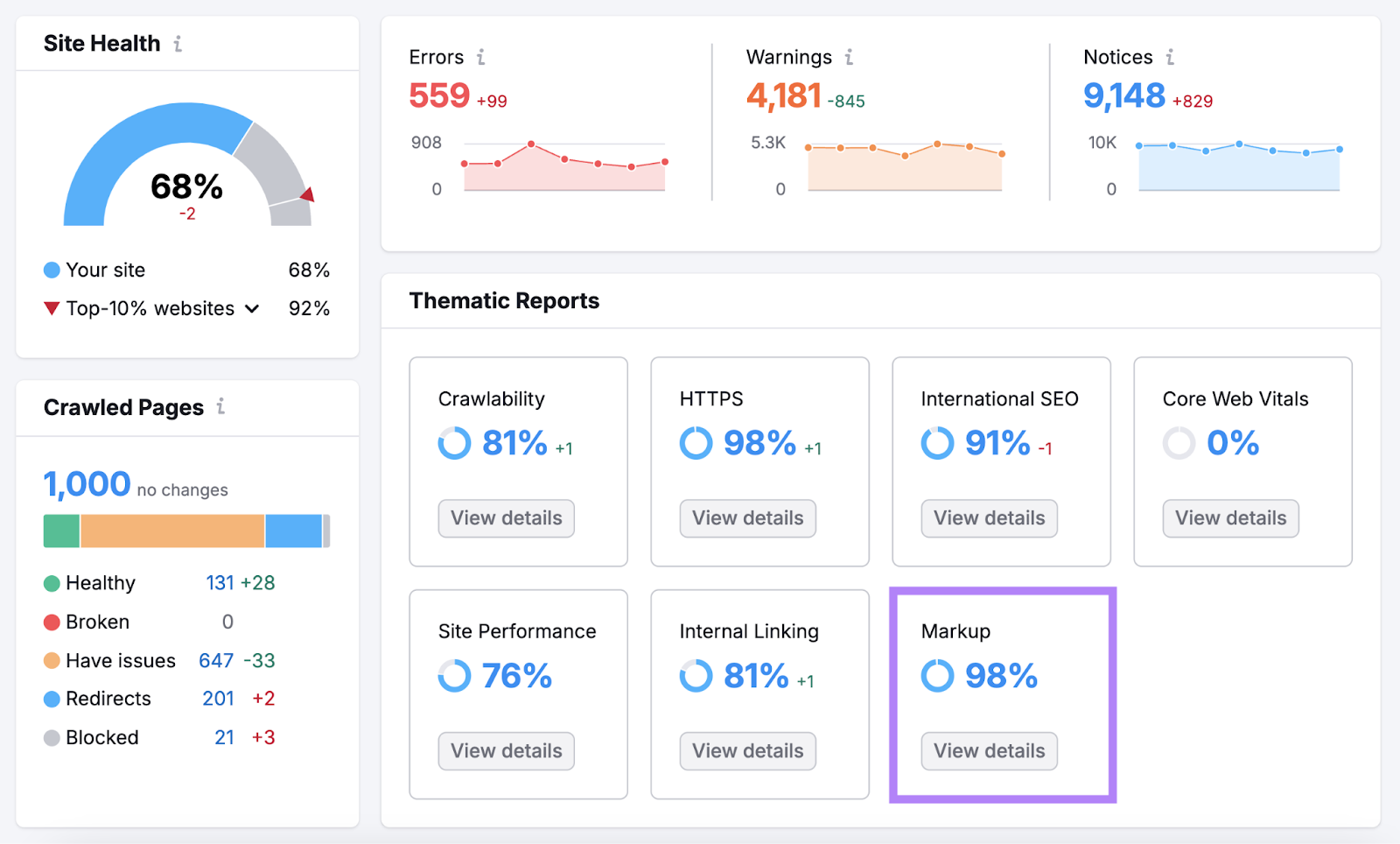The height and width of the screenshot is (844, 1400).
Task: Click the orange Have issues bar segment
Action: [x=172, y=531]
